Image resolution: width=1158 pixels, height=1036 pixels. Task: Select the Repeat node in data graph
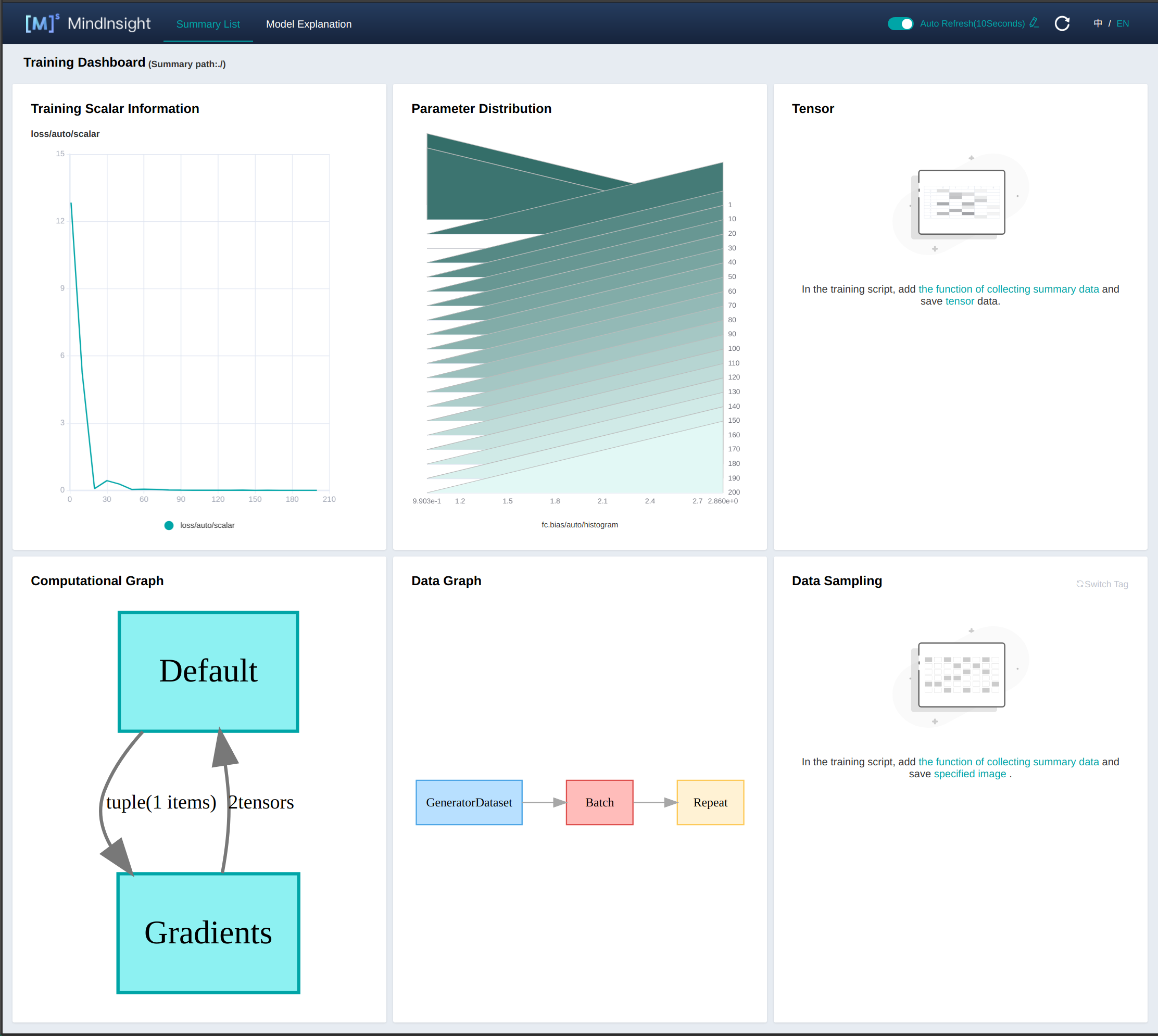tap(711, 803)
